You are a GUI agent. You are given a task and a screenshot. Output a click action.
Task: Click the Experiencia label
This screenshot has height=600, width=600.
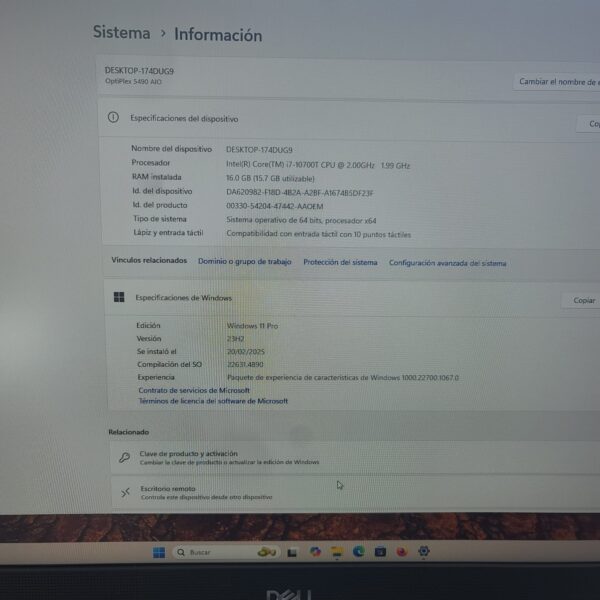156,377
